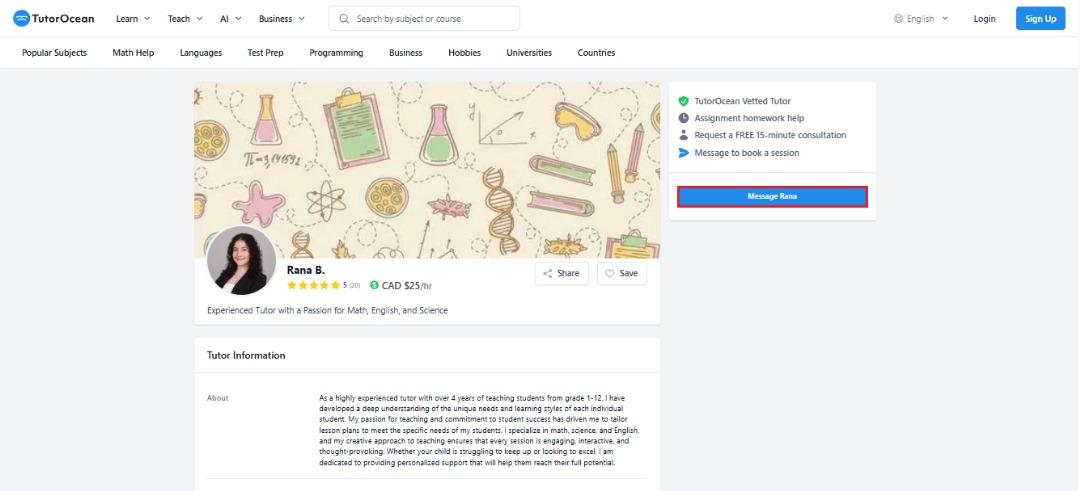The width and height of the screenshot is (1080, 491).
Task: Click the five-star rating for Rana B.
Action: (x=313, y=285)
